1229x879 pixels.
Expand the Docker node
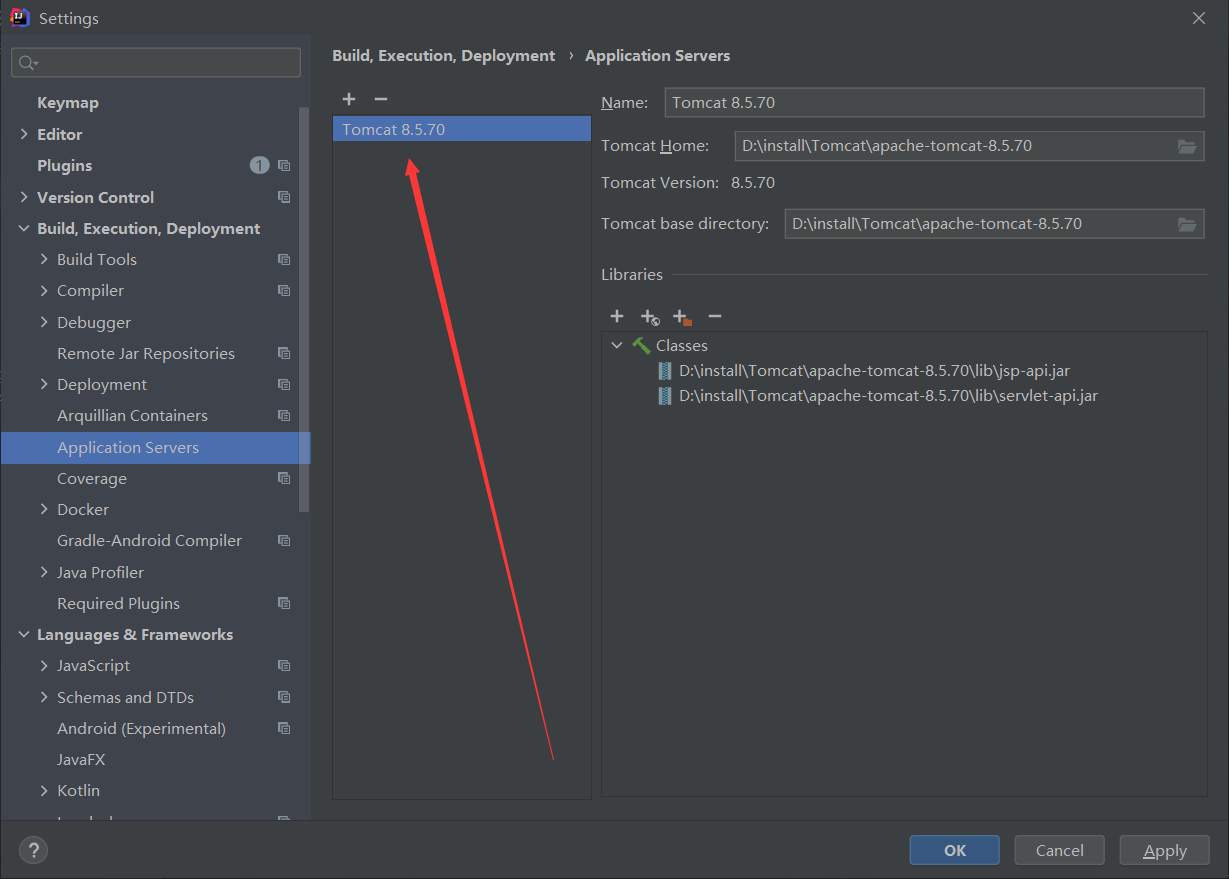coord(44,510)
